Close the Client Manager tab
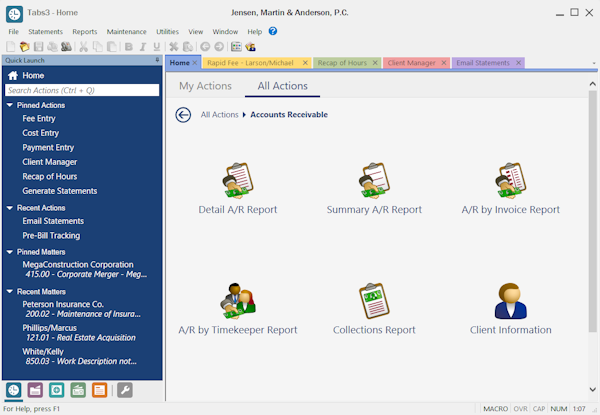 pos(444,63)
